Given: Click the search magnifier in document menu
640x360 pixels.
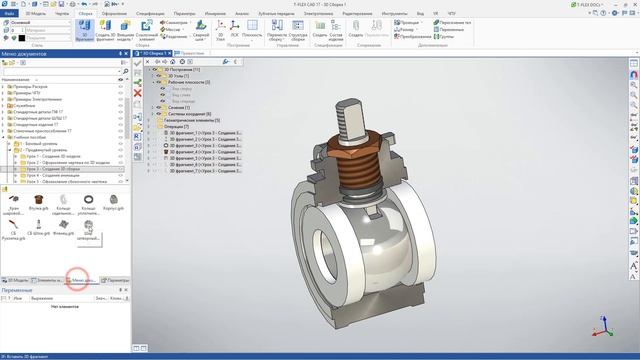Looking at the screenshot, I should 126,71.
